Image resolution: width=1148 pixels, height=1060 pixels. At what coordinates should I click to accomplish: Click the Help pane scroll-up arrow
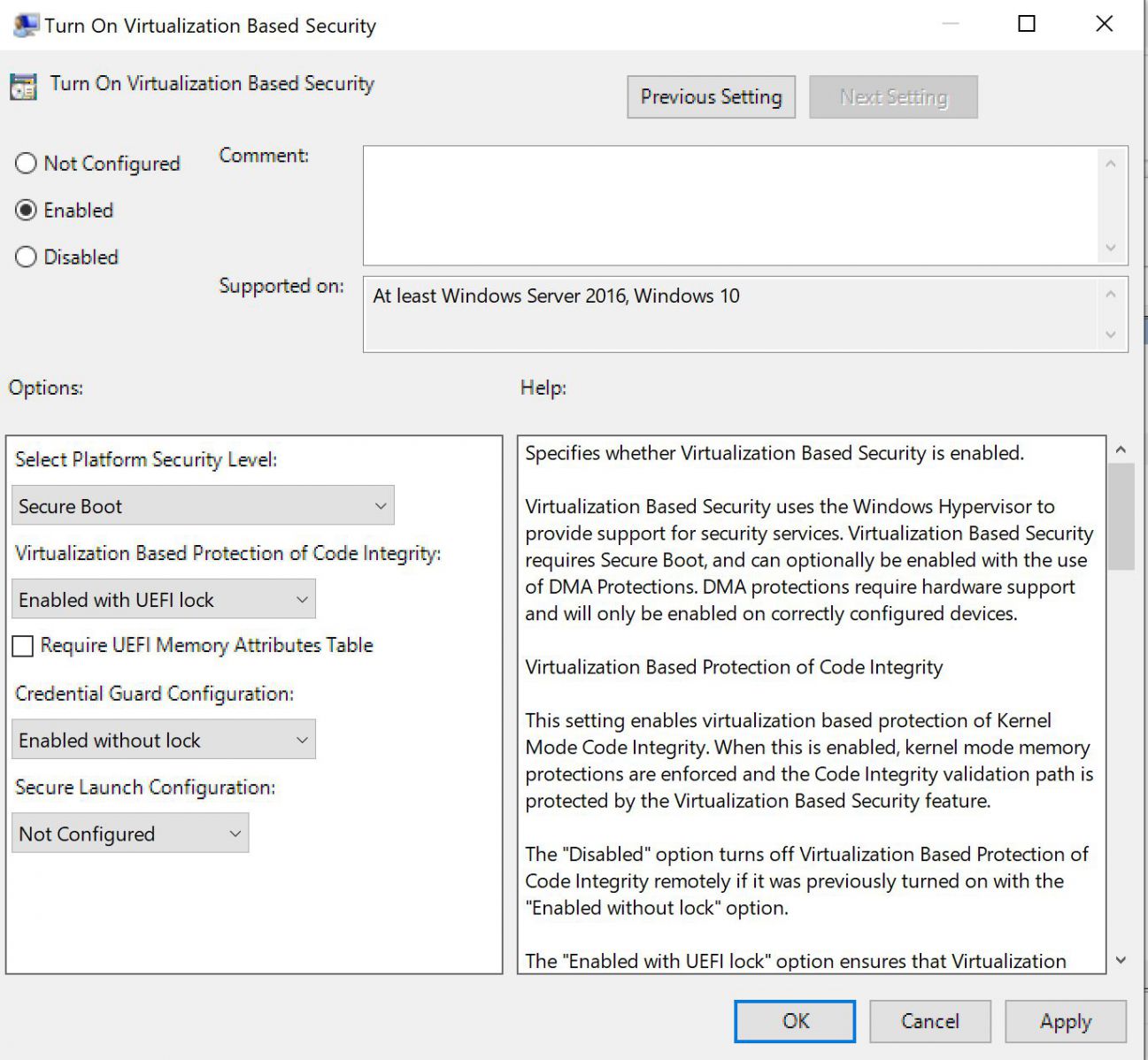[1121, 449]
